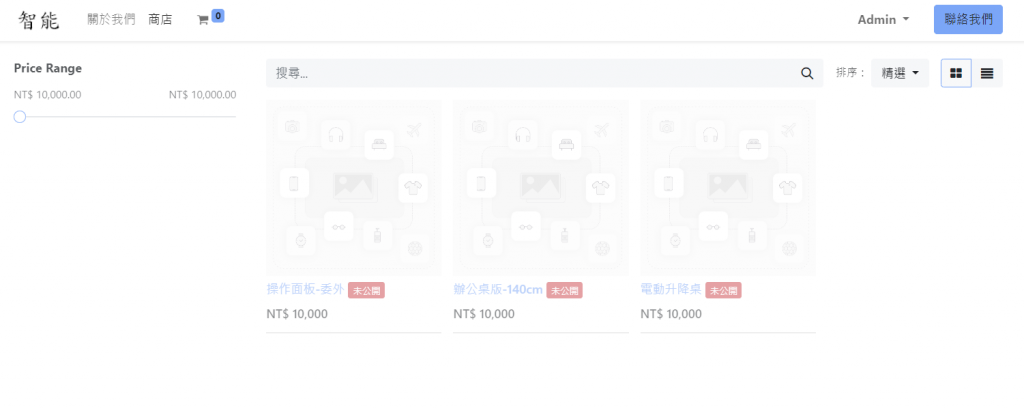Image resolution: width=1024 pixels, height=409 pixels.
Task: Expand the Admin user dropdown
Action: [x=883, y=19]
